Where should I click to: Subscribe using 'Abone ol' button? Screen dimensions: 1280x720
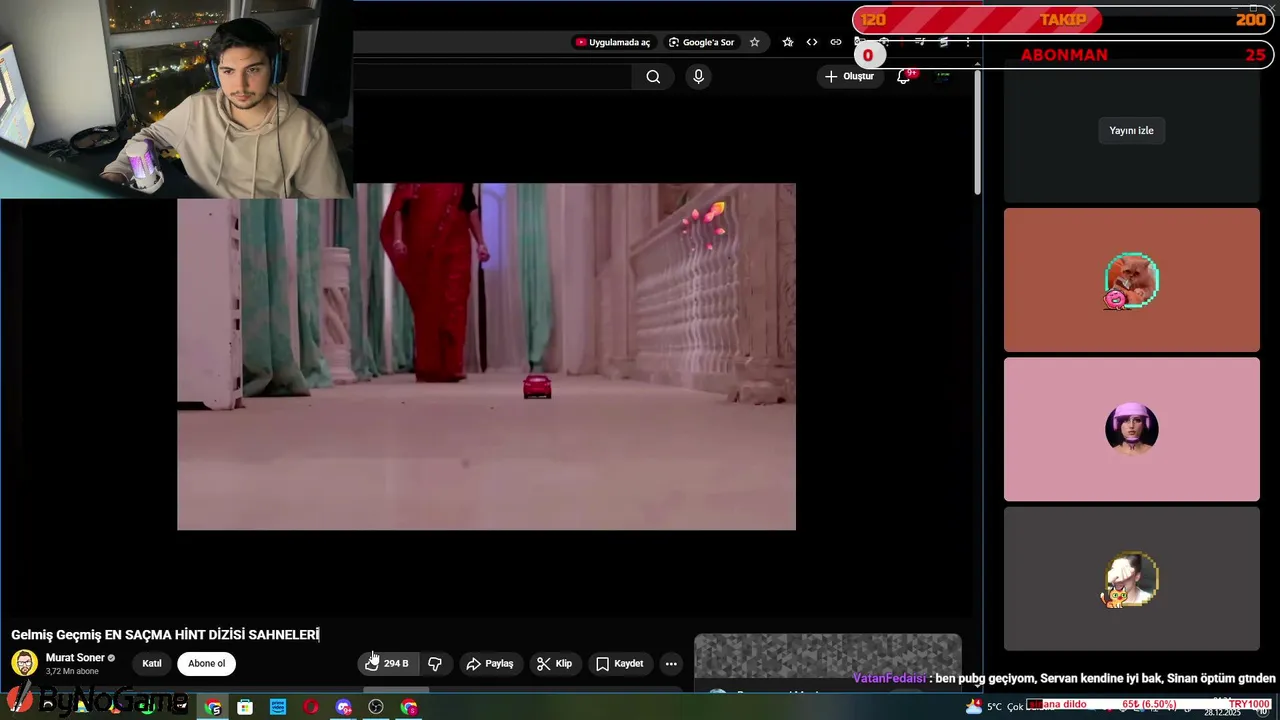(207, 663)
